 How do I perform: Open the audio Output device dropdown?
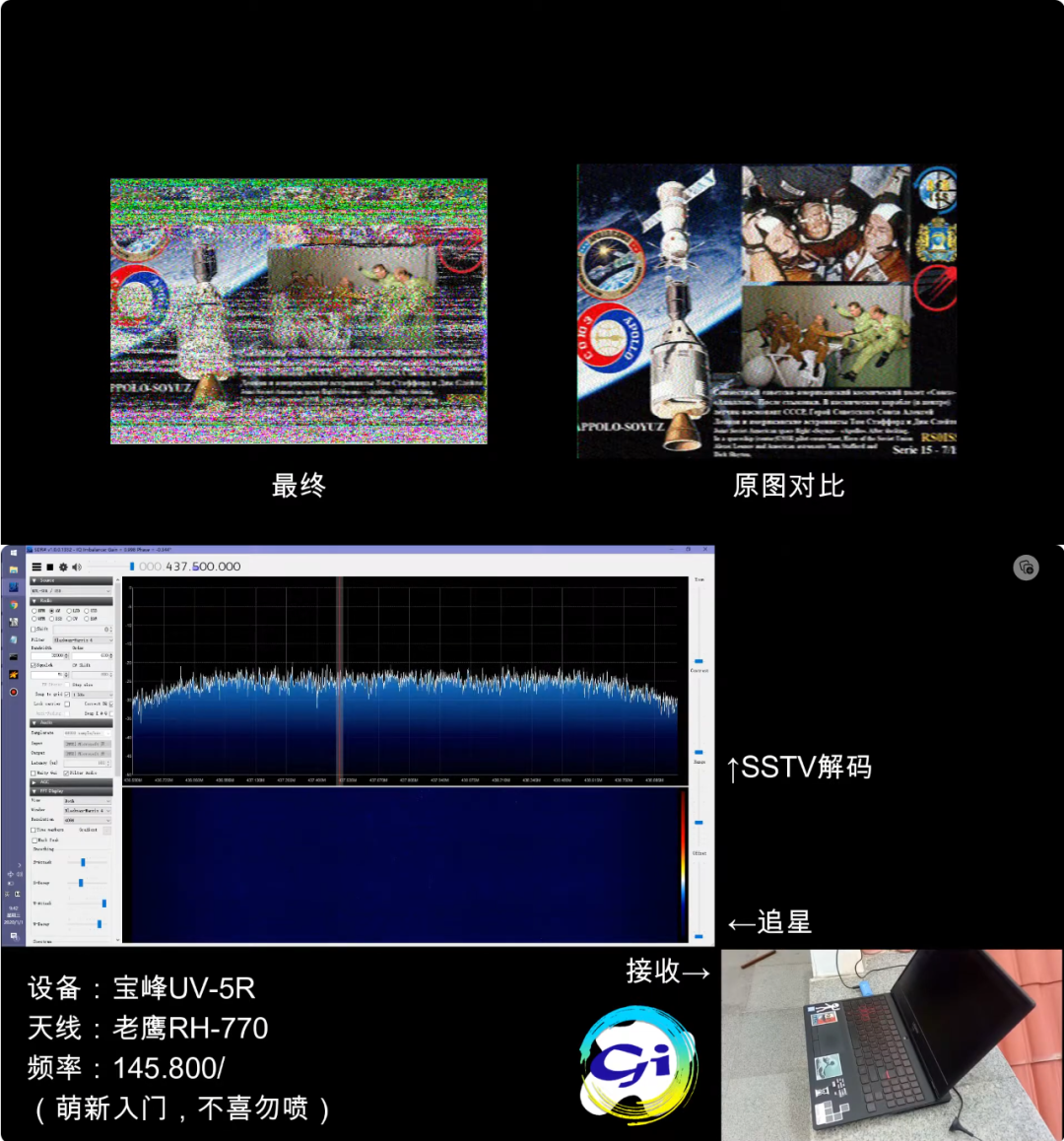pos(88,754)
